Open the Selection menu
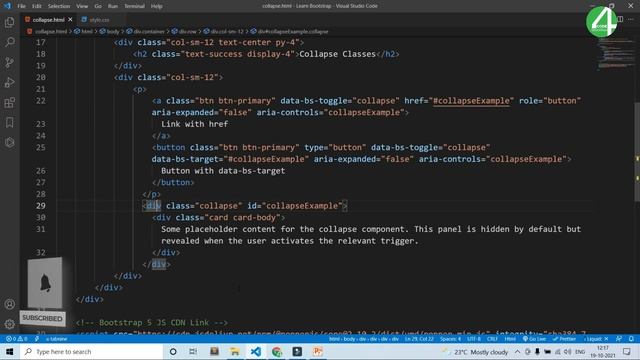 coord(59,6)
